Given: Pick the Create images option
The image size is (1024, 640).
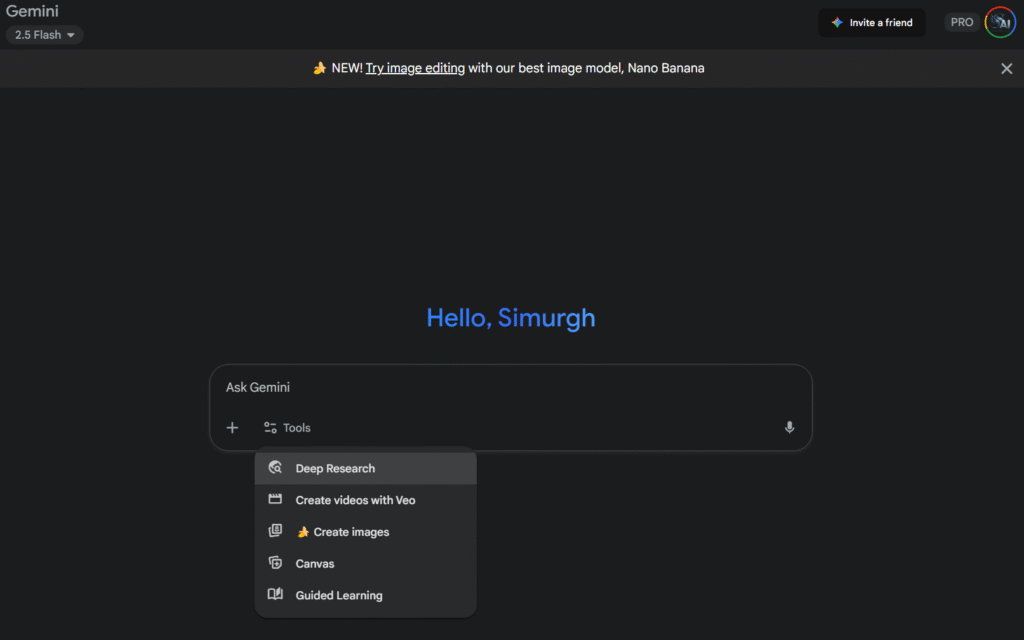Looking at the screenshot, I should click(350, 532).
